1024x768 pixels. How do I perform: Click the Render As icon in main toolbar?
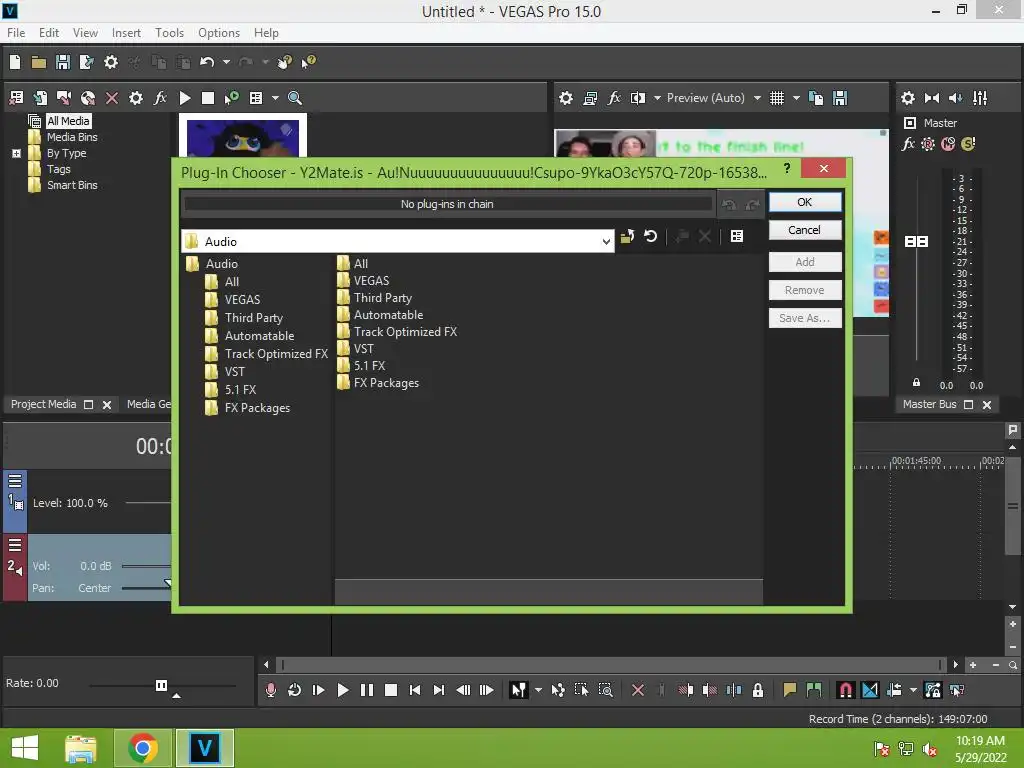click(x=86, y=62)
